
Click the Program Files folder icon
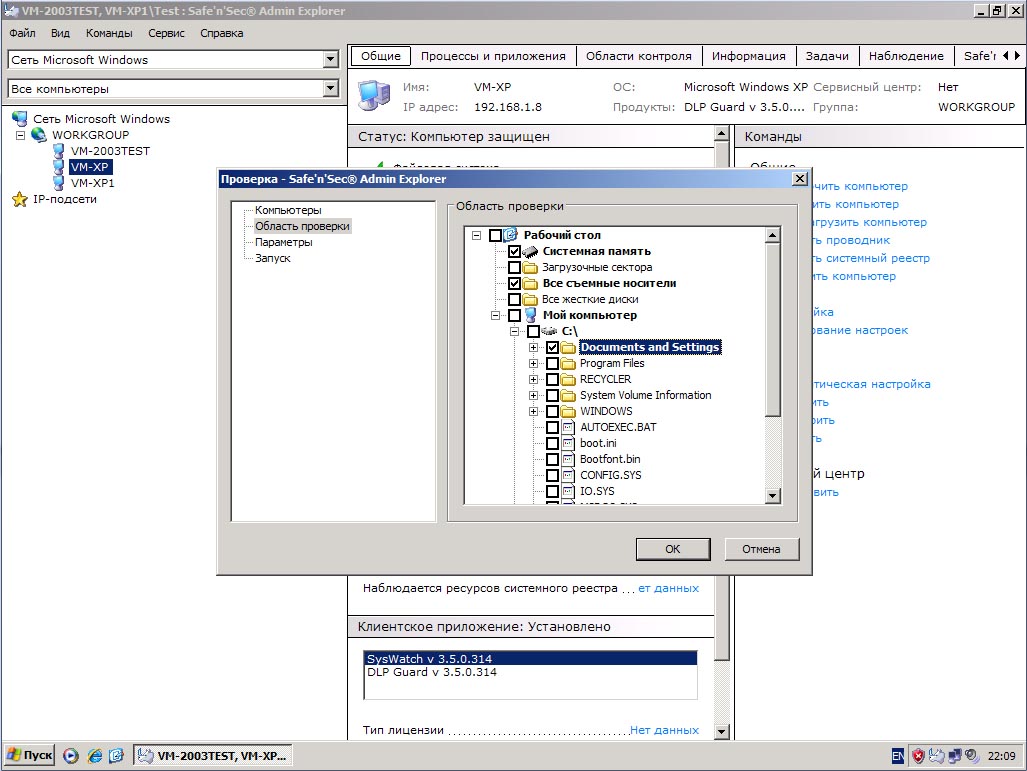point(569,363)
